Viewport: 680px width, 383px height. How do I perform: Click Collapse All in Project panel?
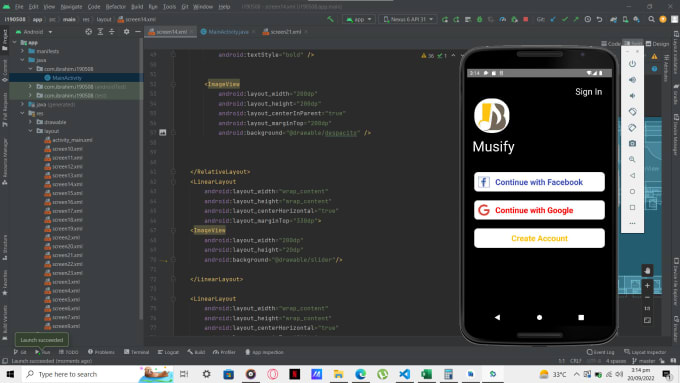click(x=112, y=32)
